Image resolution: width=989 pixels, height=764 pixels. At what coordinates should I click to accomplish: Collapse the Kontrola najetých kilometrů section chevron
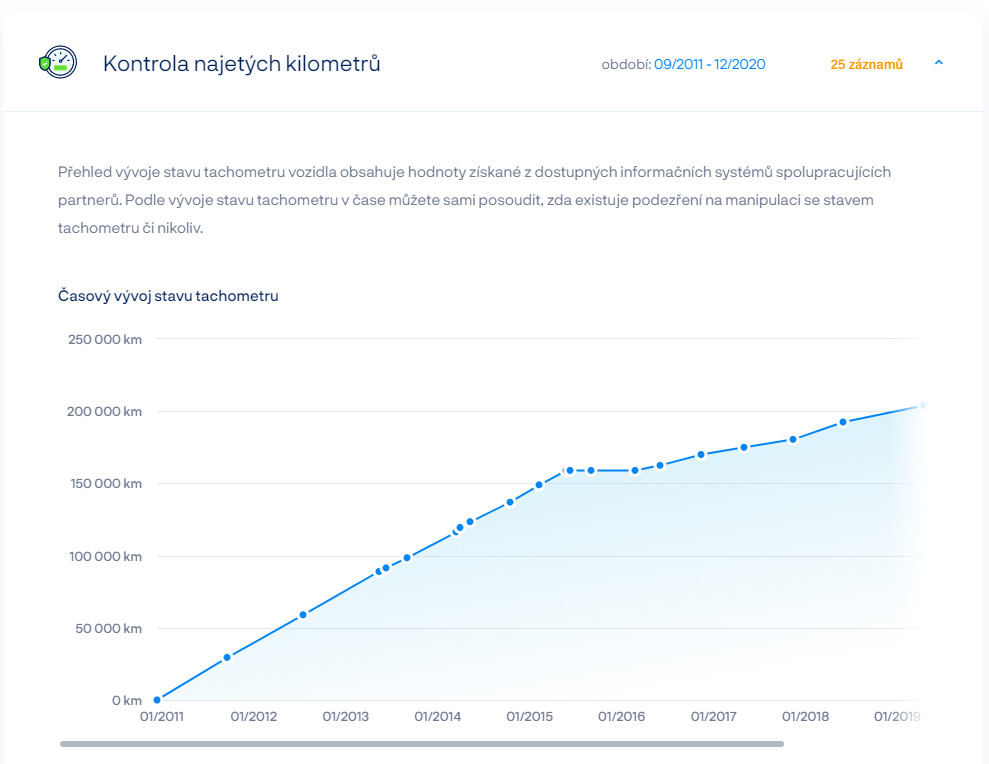click(939, 62)
